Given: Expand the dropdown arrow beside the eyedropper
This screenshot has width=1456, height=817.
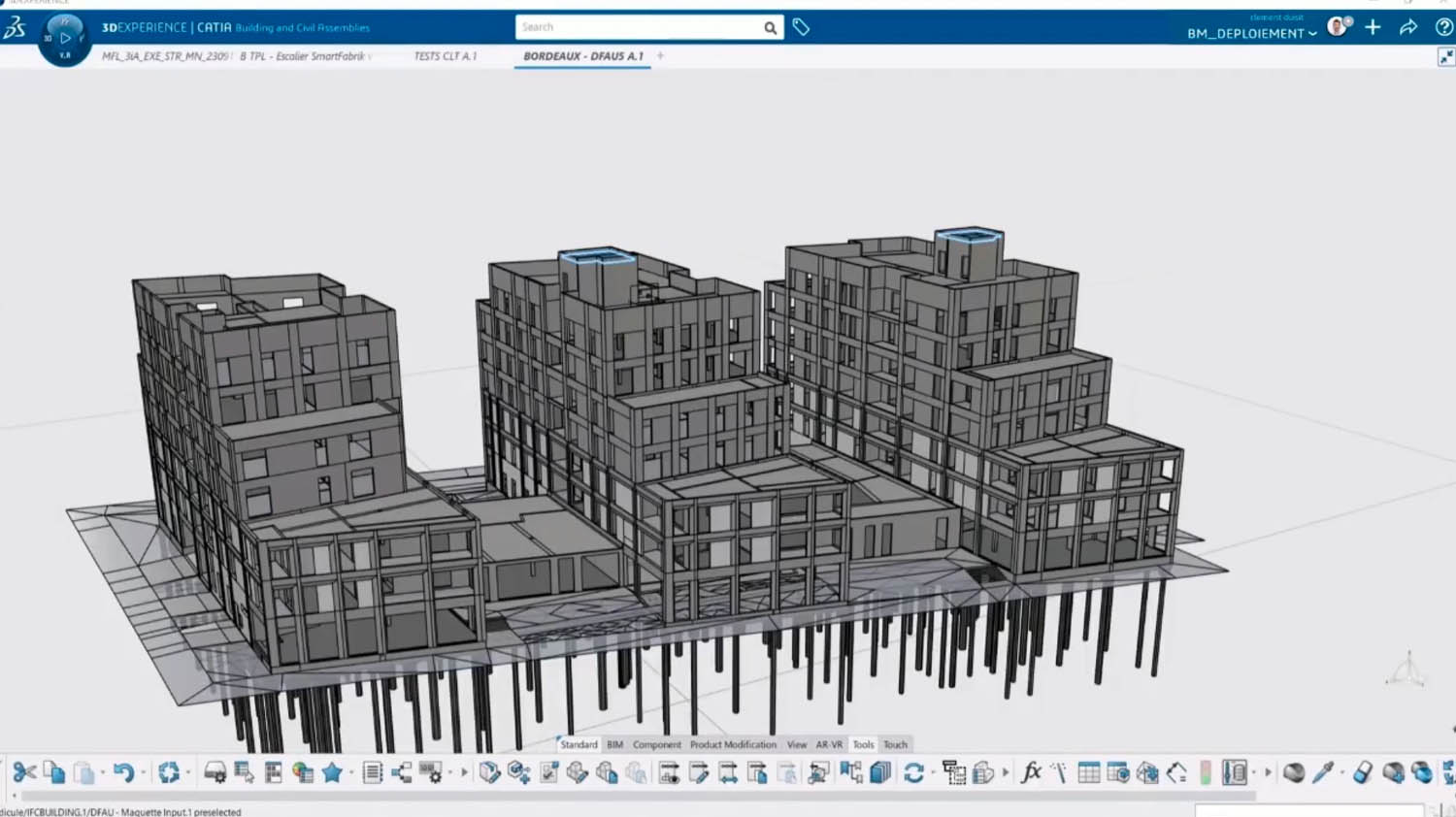Looking at the screenshot, I should coord(1342,773).
